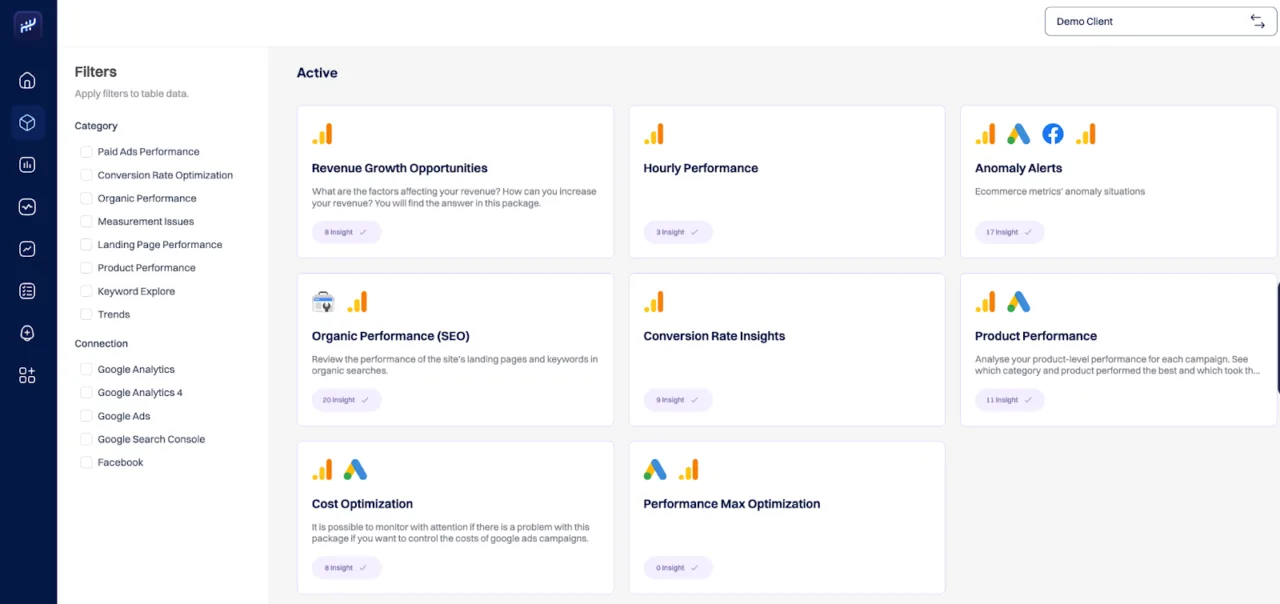The width and height of the screenshot is (1280, 604).
Task: Tick the Google Analytics 4 connection checkbox
Action: point(87,393)
